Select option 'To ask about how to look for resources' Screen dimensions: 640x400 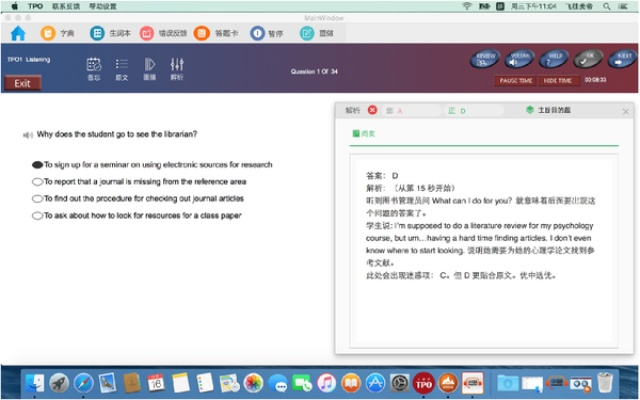38,216
